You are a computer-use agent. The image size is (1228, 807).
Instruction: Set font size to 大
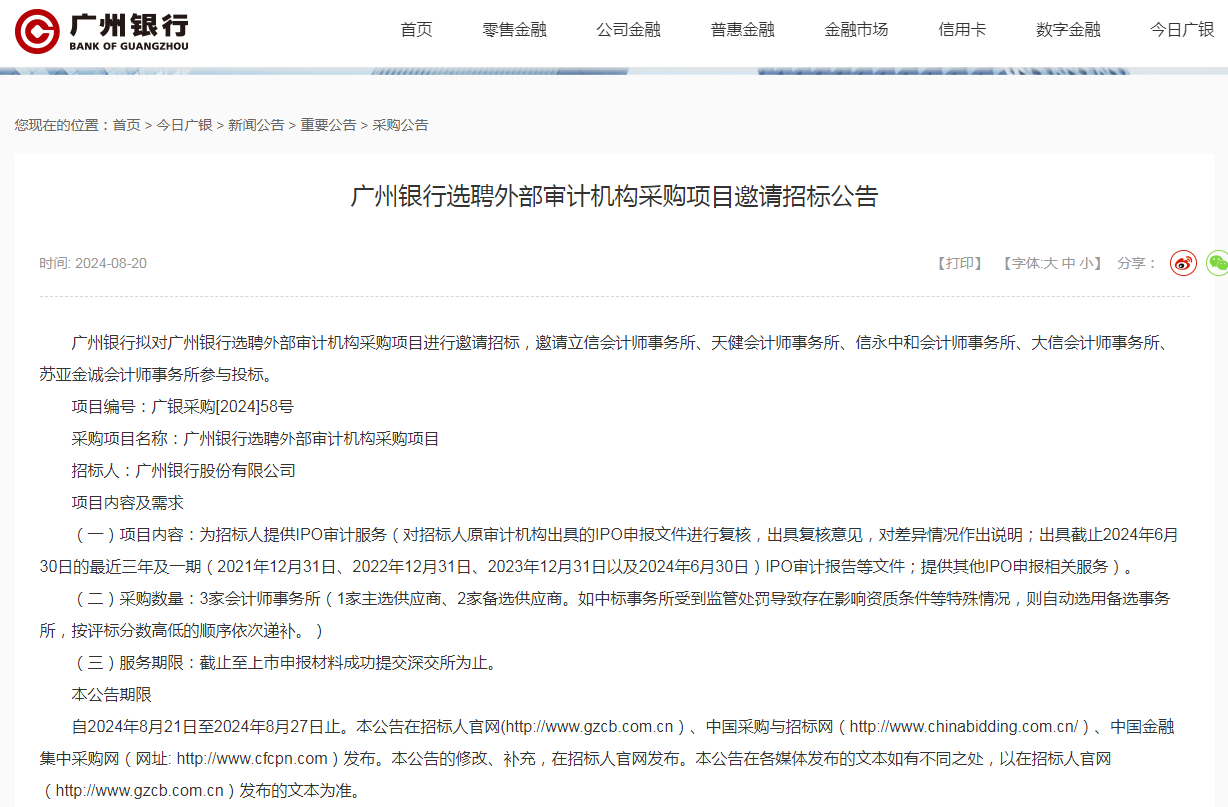tap(1050, 263)
